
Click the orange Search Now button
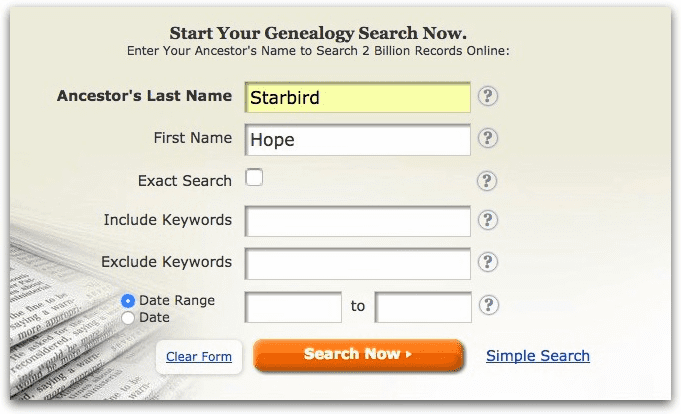point(358,355)
